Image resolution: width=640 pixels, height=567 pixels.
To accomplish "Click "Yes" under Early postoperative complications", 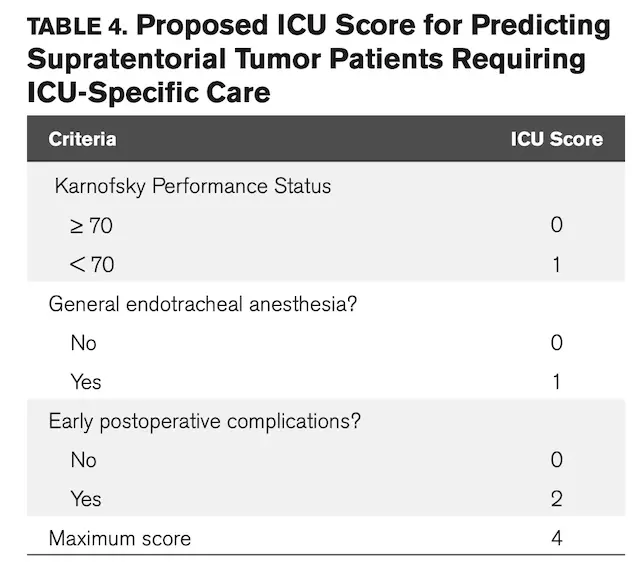I will point(86,499).
